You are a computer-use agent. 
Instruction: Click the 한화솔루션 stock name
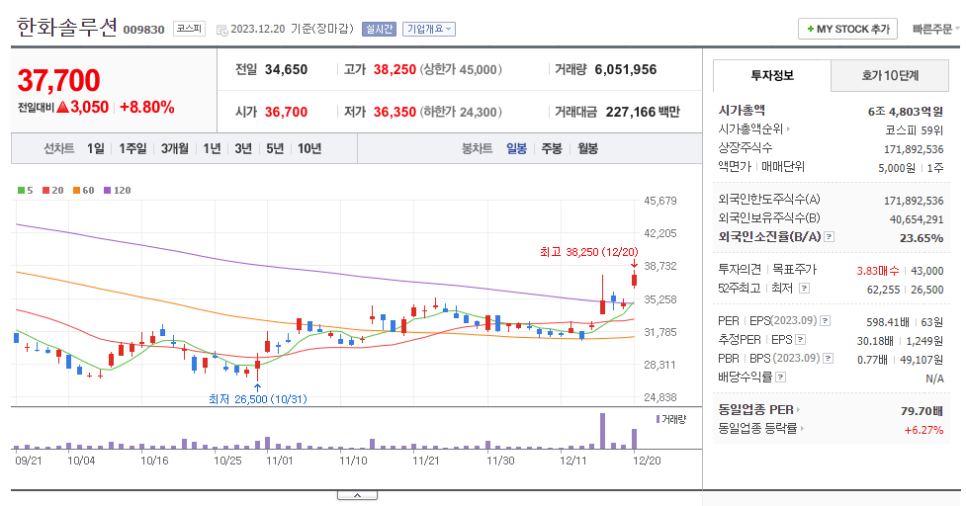pyautogui.click(x=67, y=28)
